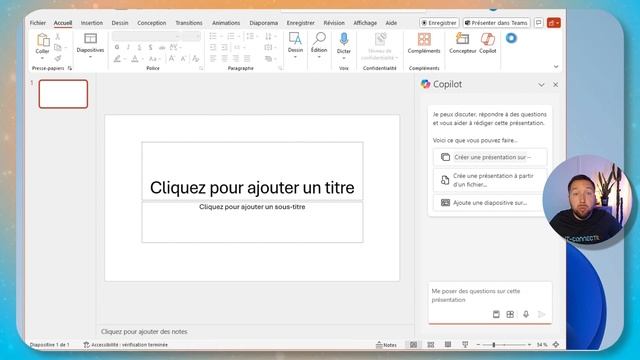Switch to Normal view in status bar
Viewport: 640px width, 360px height.
[x=413, y=344]
